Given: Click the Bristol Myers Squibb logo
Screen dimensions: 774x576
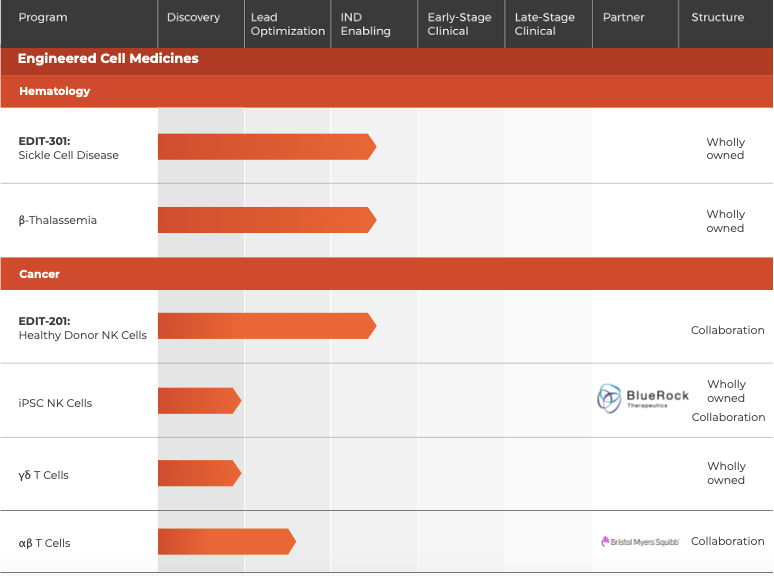Looking at the screenshot, I should pos(640,541).
